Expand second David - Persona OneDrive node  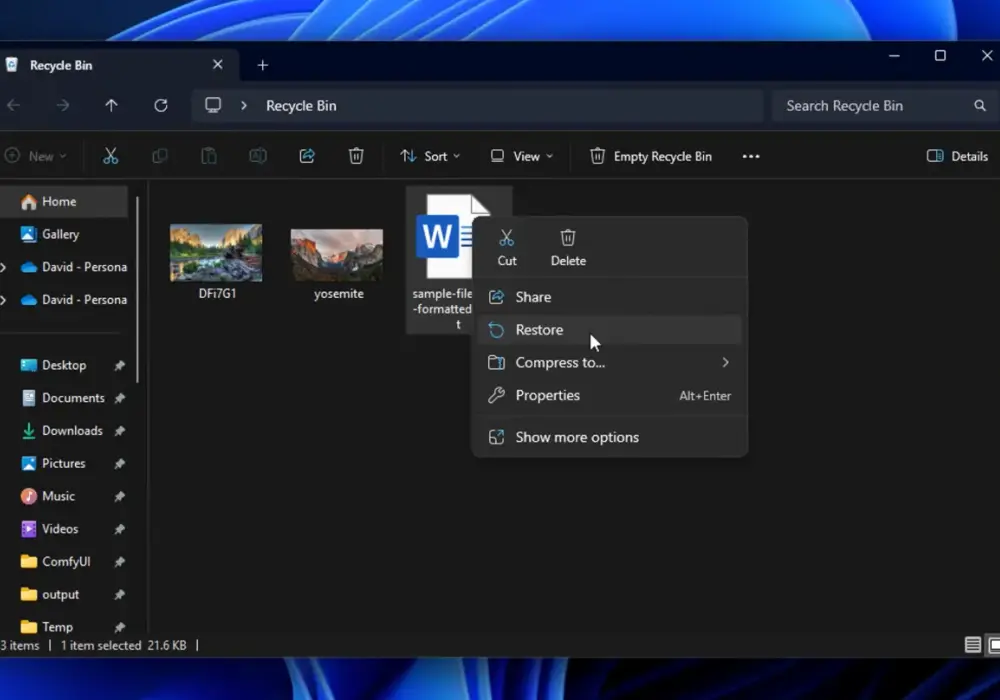(4, 300)
